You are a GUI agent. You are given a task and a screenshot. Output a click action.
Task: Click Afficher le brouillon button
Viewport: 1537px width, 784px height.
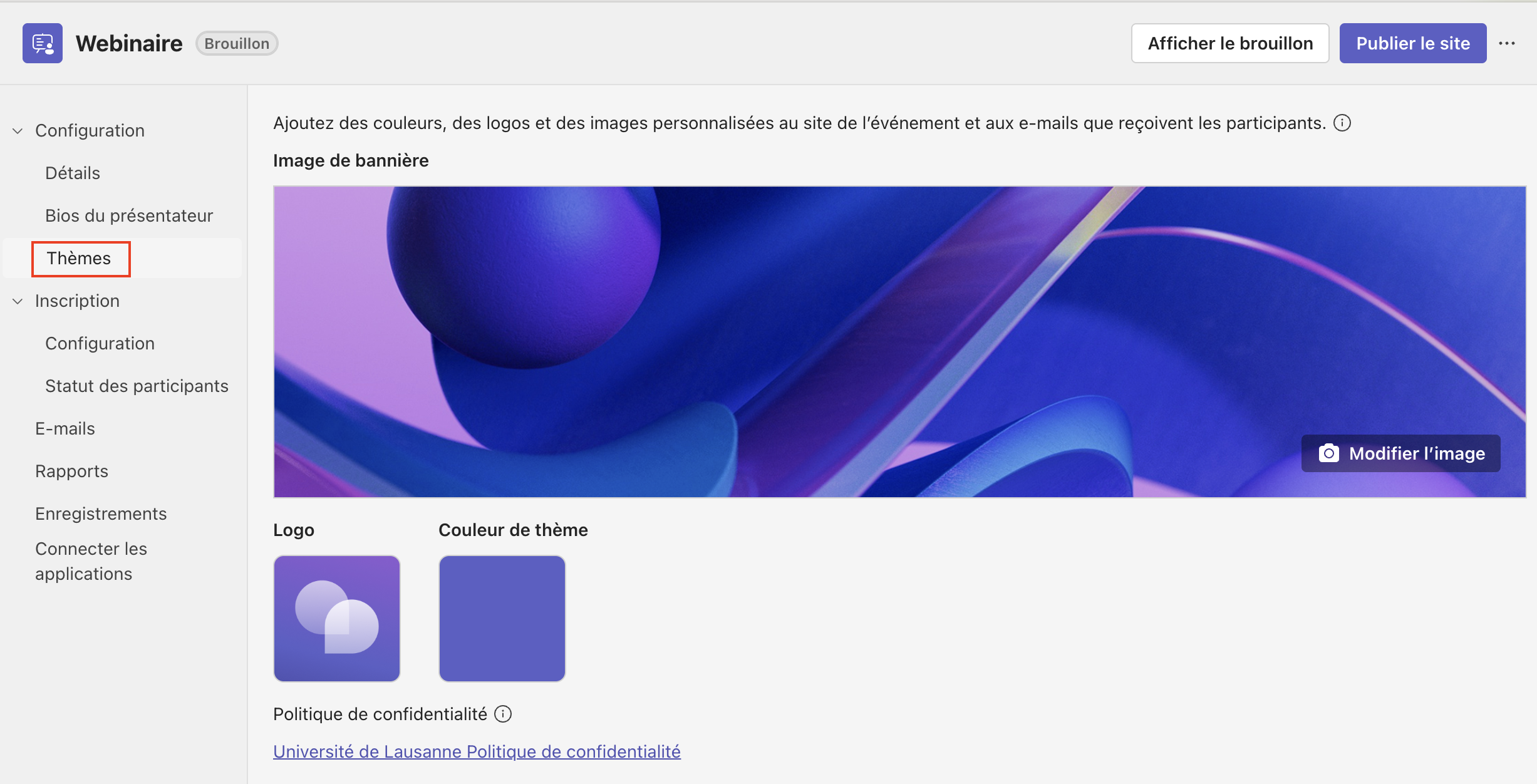tap(1230, 43)
